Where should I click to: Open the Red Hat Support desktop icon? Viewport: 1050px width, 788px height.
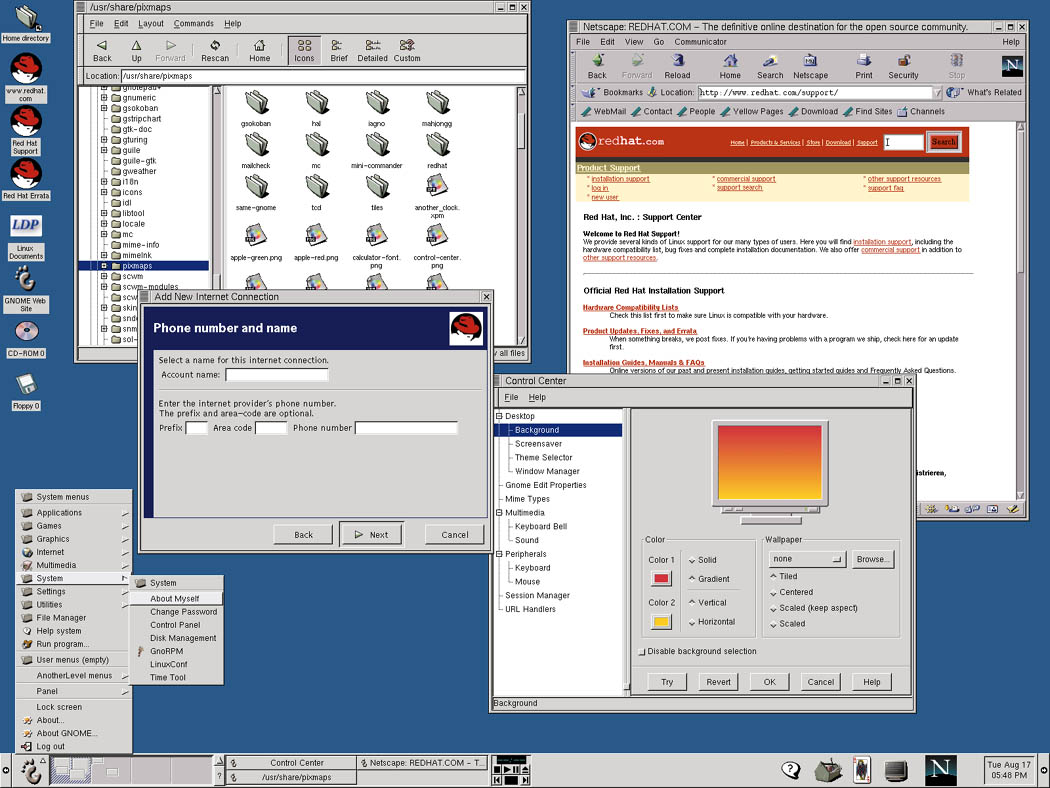coord(25,131)
